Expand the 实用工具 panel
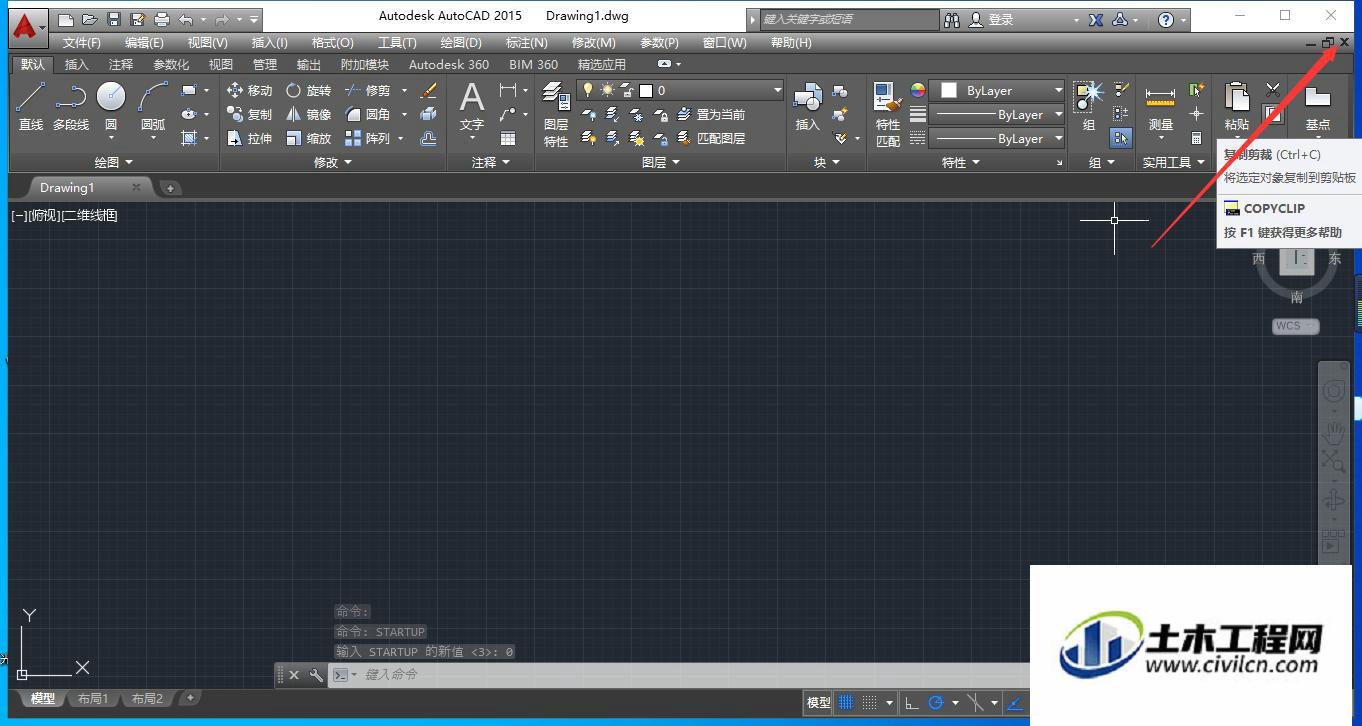1362x726 pixels. click(x=1174, y=162)
